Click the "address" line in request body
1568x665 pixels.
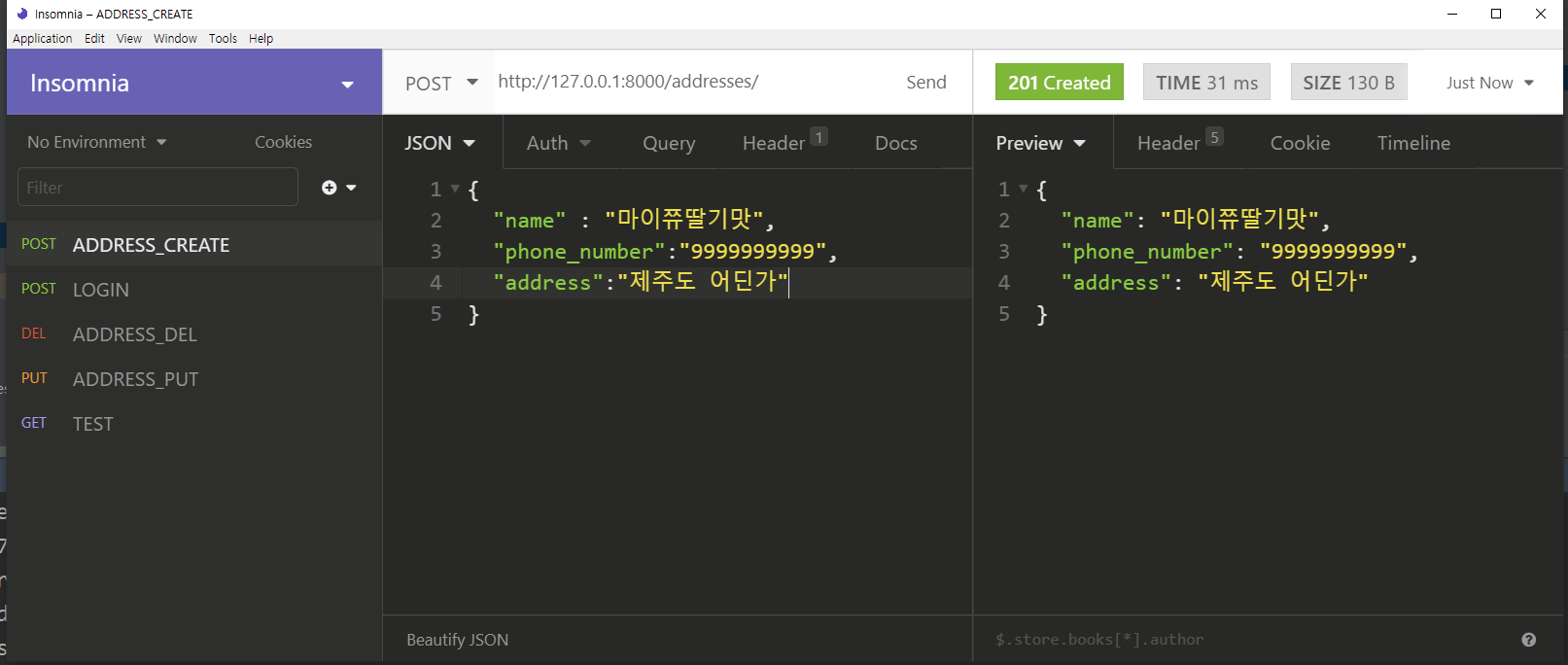pos(641,282)
